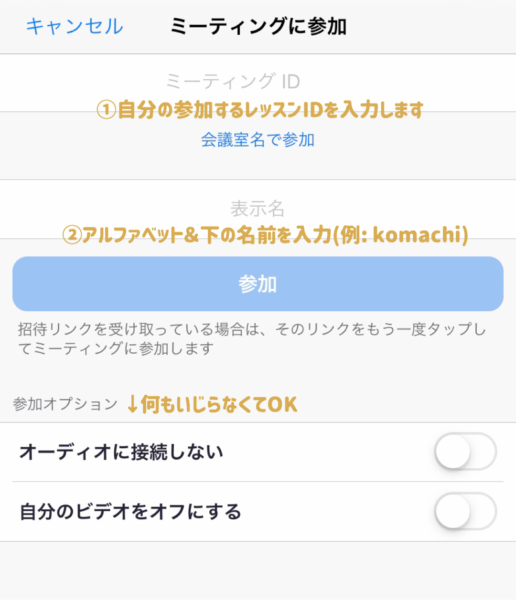The height and width of the screenshot is (600, 516).
Task: Click the オーディオに接続しない row label
Action: pos(121,452)
